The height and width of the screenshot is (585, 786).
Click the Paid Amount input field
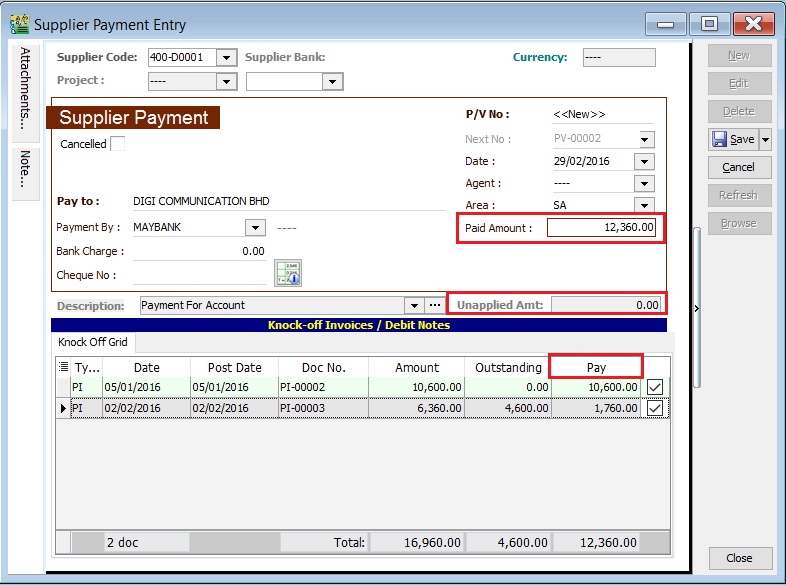pos(601,229)
